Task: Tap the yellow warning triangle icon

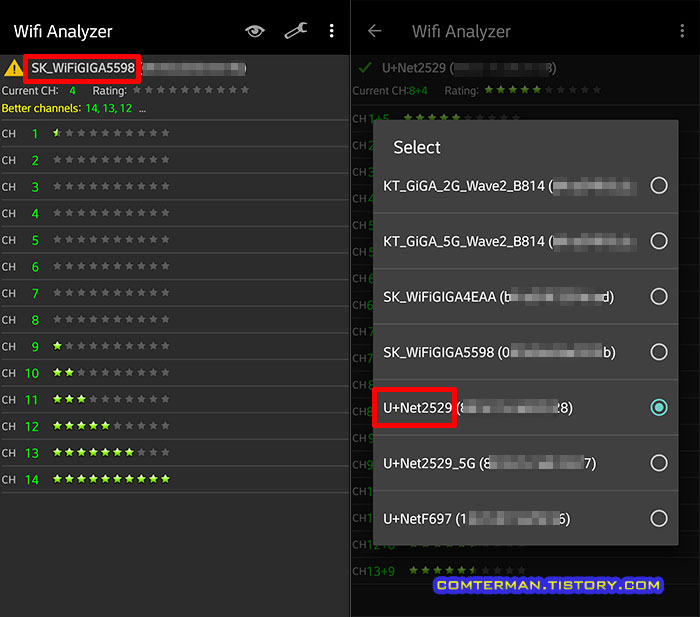Action: point(13,68)
